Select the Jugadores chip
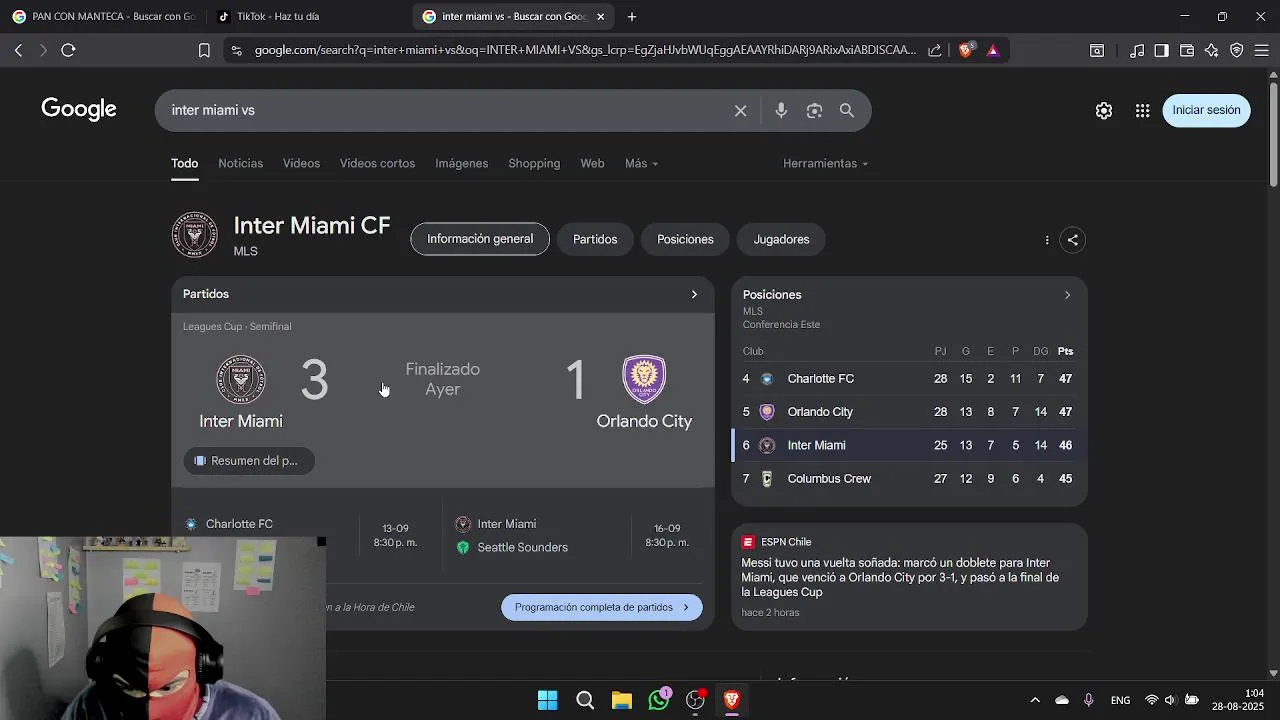 click(x=781, y=239)
